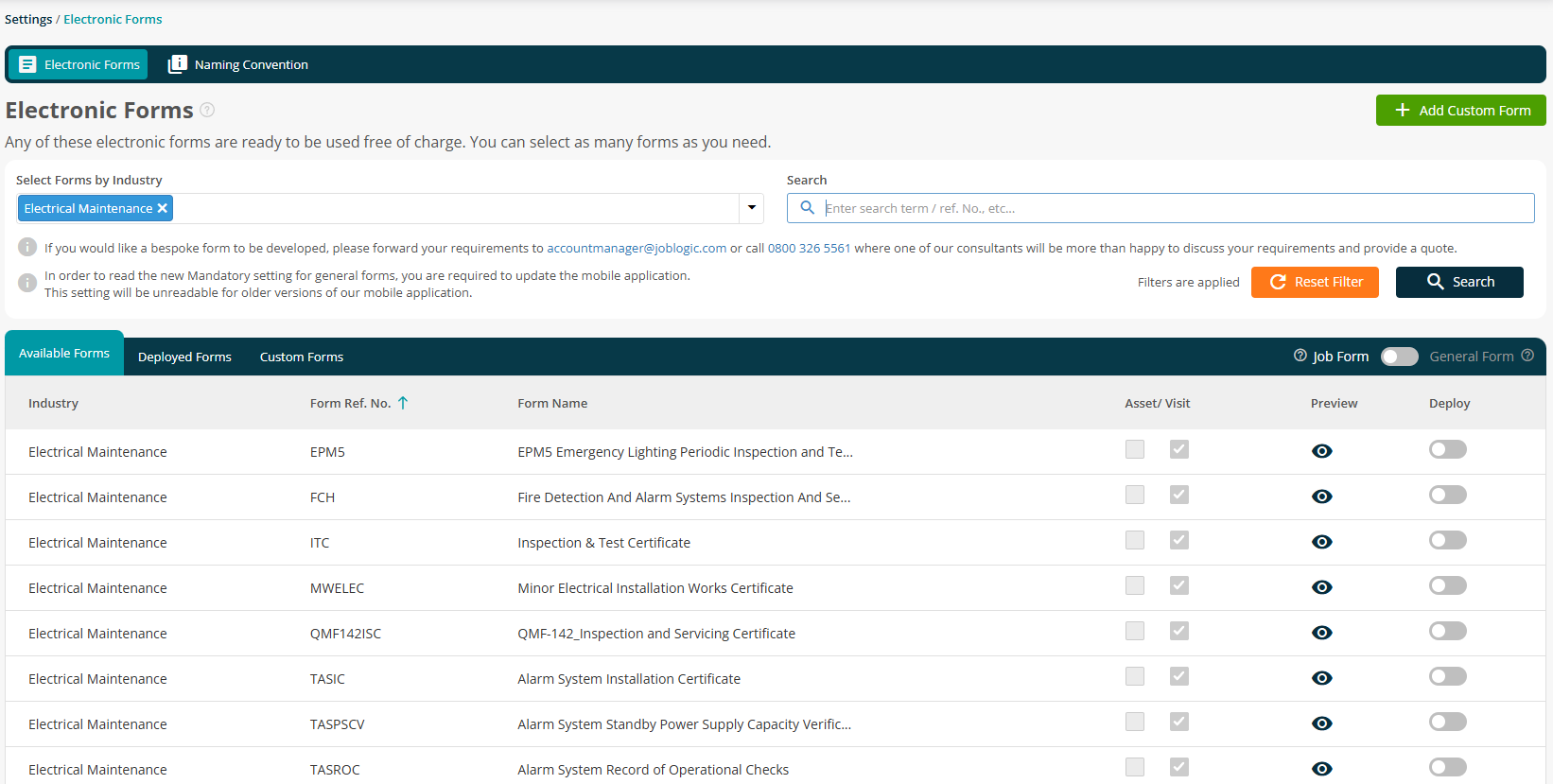Click the Reset Filter button
This screenshot has height=784, width=1553.
tap(1315, 282)
